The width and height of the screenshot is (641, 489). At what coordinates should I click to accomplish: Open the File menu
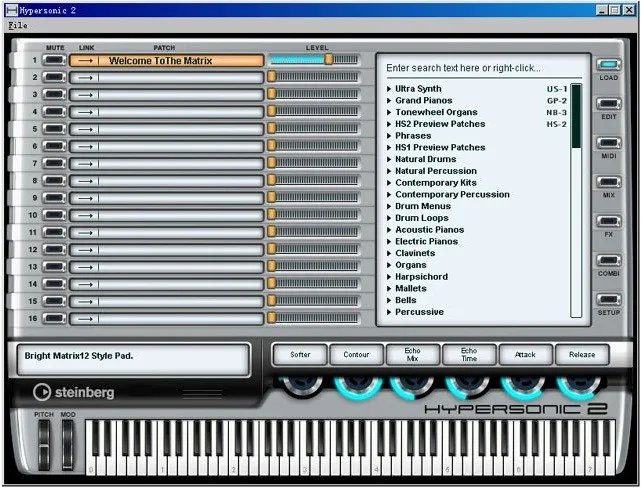coord(18,25)
